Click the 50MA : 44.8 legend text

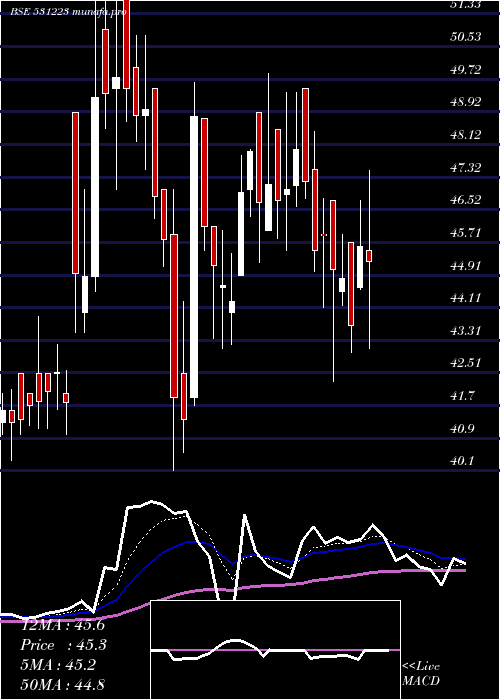[x=63, y=685]
